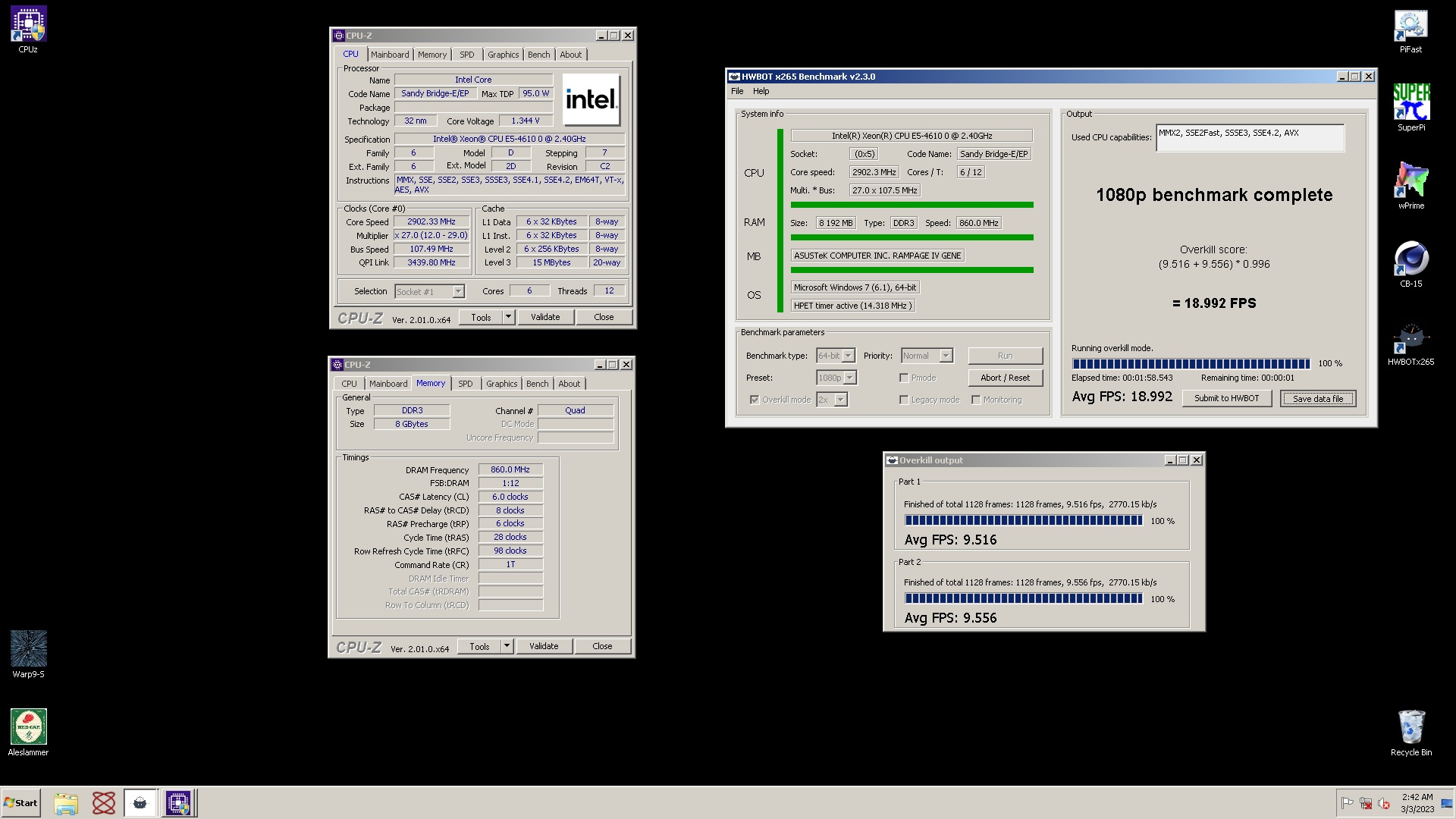Enable the Monitoring checkbox
Image resolution: width=1456 pixels, height=819 pixels.
coord(976,400)
